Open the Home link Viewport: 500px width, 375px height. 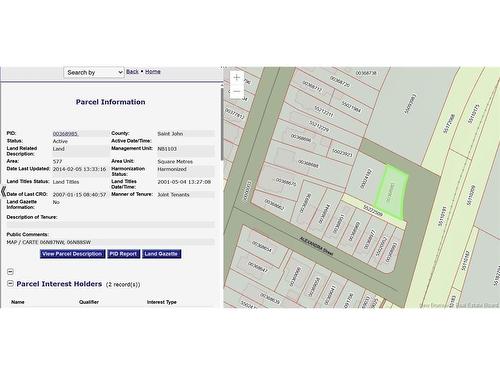[x=153, y=72]
